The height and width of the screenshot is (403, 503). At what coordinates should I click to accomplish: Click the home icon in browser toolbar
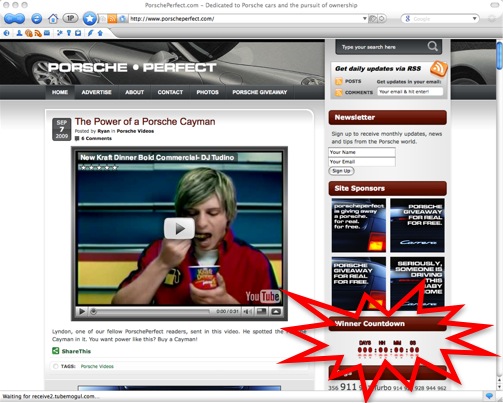pyautogui.click(x=53, y=19)
